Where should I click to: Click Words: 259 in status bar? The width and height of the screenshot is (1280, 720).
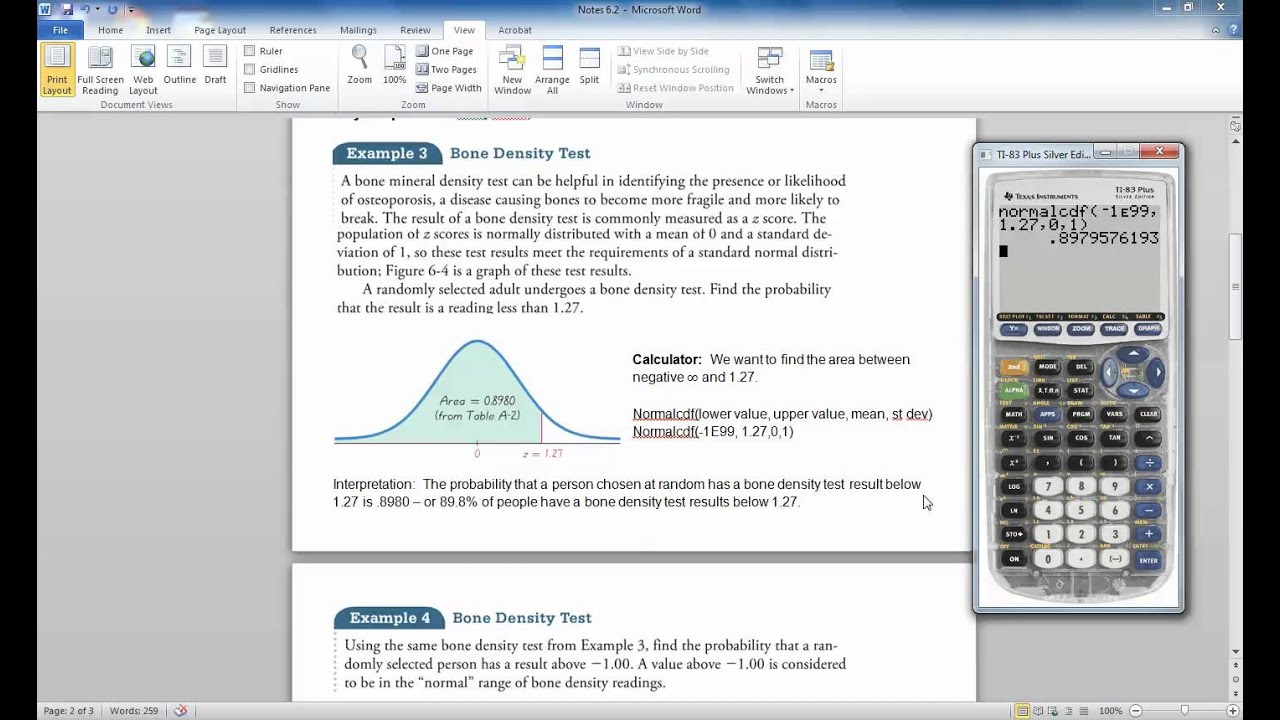[133, 711]
